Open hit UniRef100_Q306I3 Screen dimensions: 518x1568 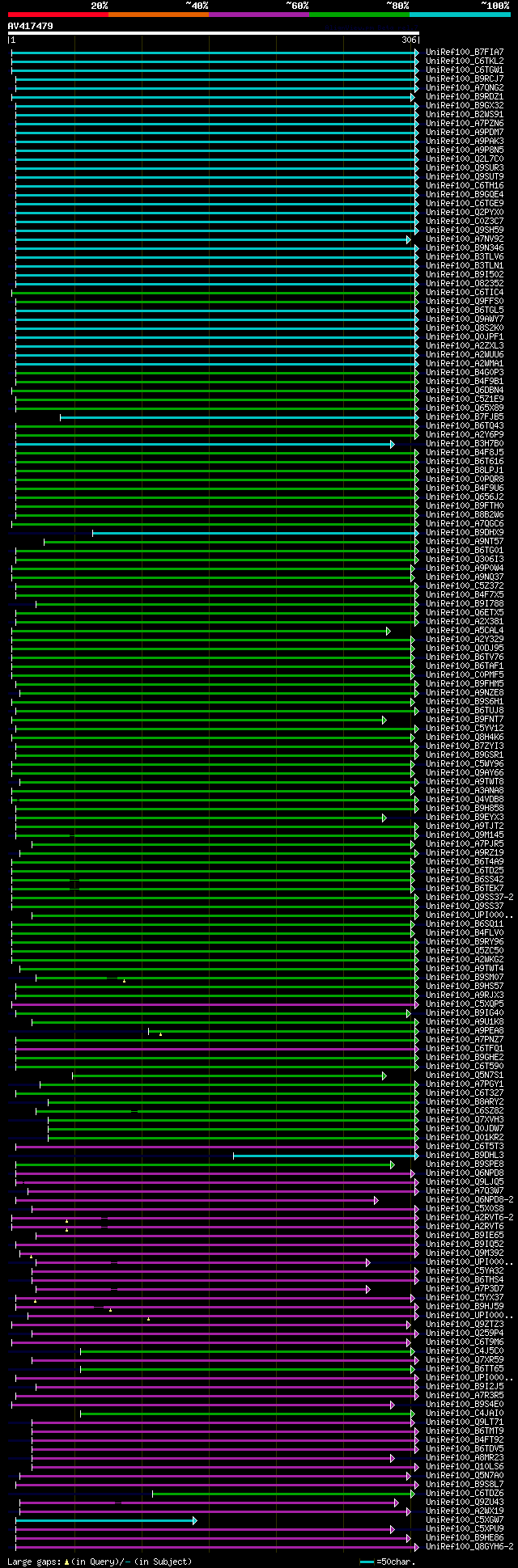coord(465,560)
